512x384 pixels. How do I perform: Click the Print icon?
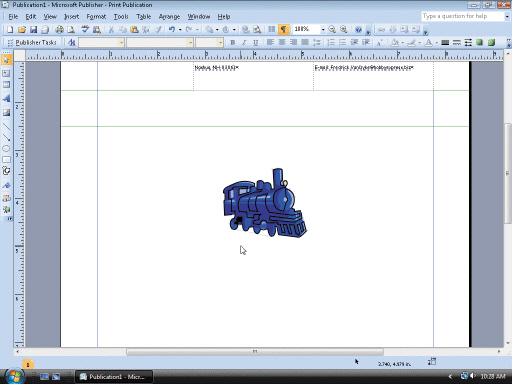click(59, 30)
